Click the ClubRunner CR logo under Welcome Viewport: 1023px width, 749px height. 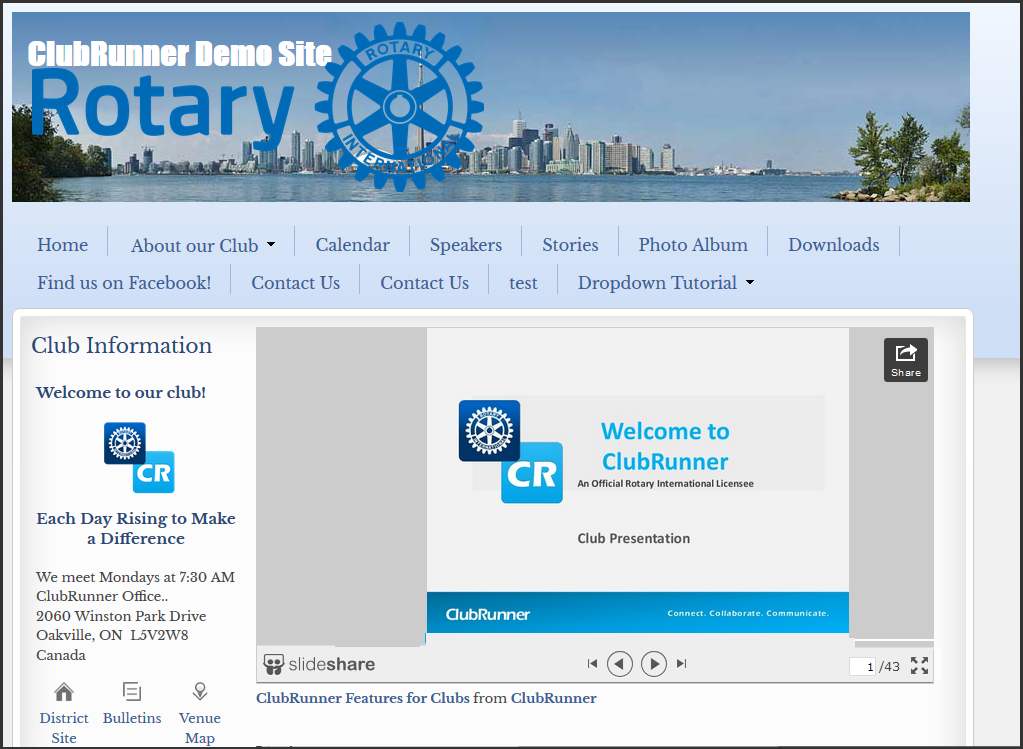coord(139,457)
